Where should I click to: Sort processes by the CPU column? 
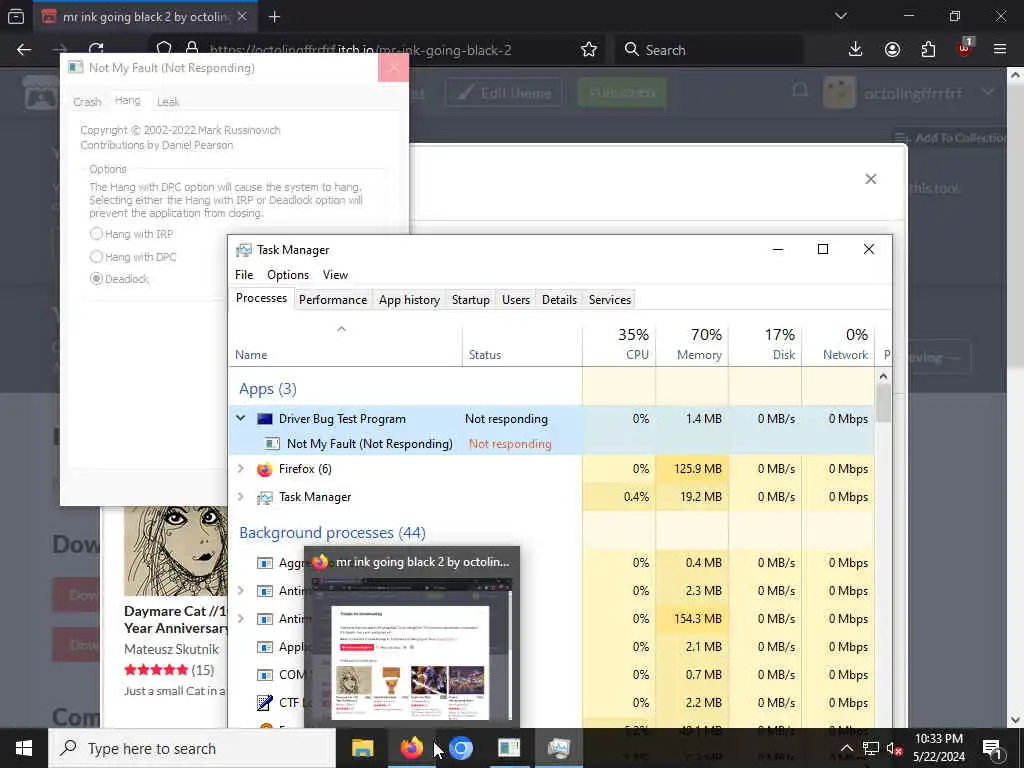coord(619,344)
